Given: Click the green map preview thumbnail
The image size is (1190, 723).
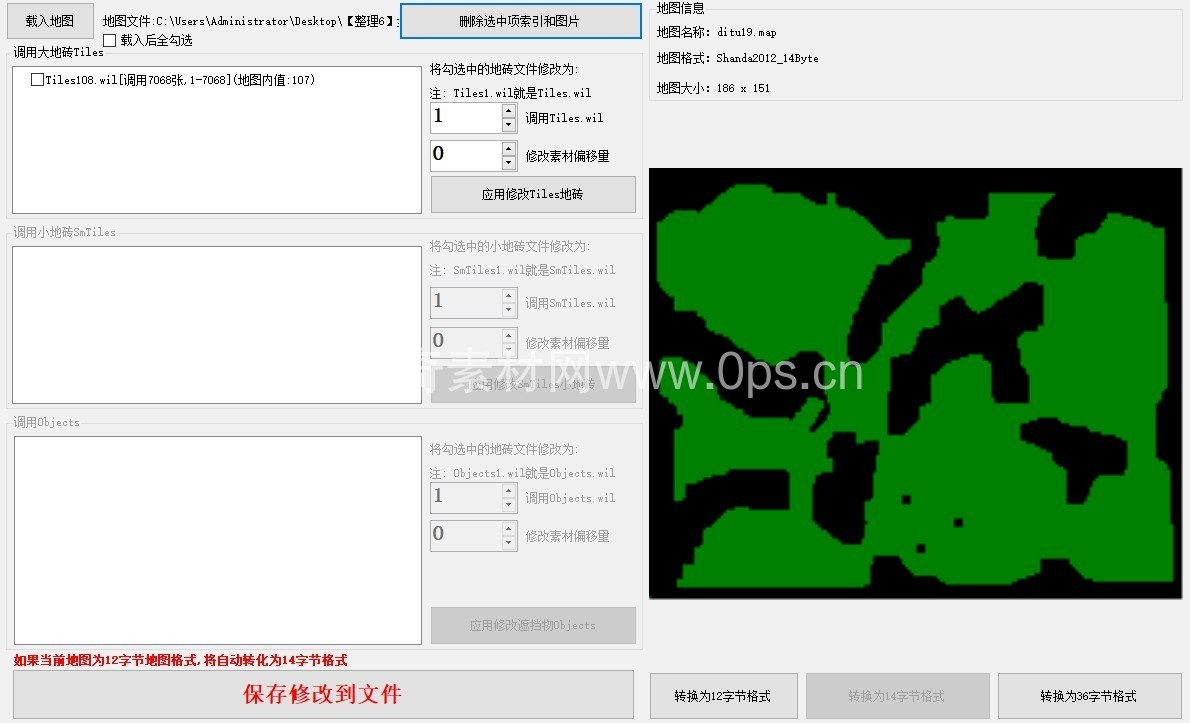Looking at the screenshot, I should coord(915,383).
